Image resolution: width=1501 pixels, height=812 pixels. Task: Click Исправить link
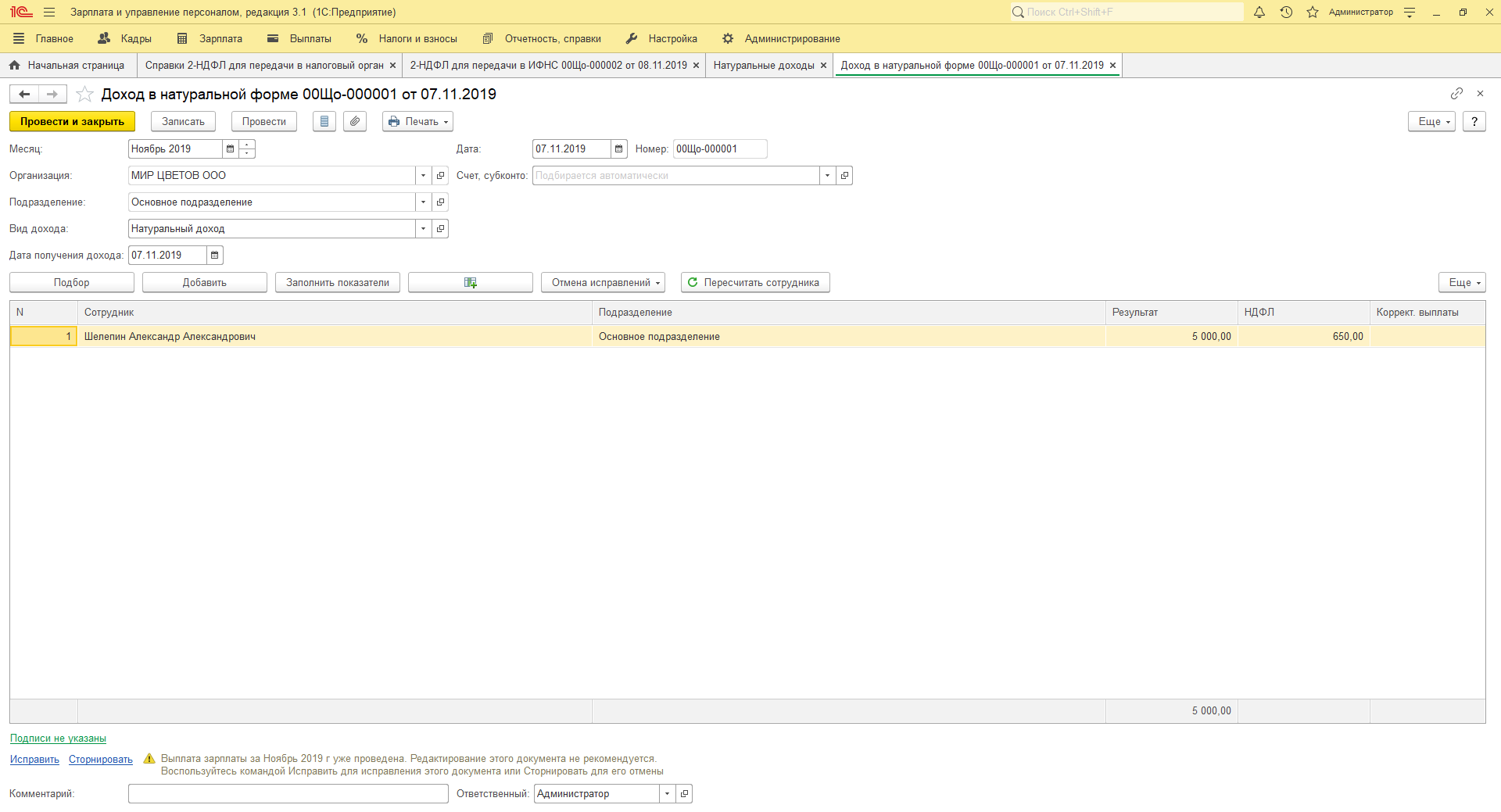point(34,759)
